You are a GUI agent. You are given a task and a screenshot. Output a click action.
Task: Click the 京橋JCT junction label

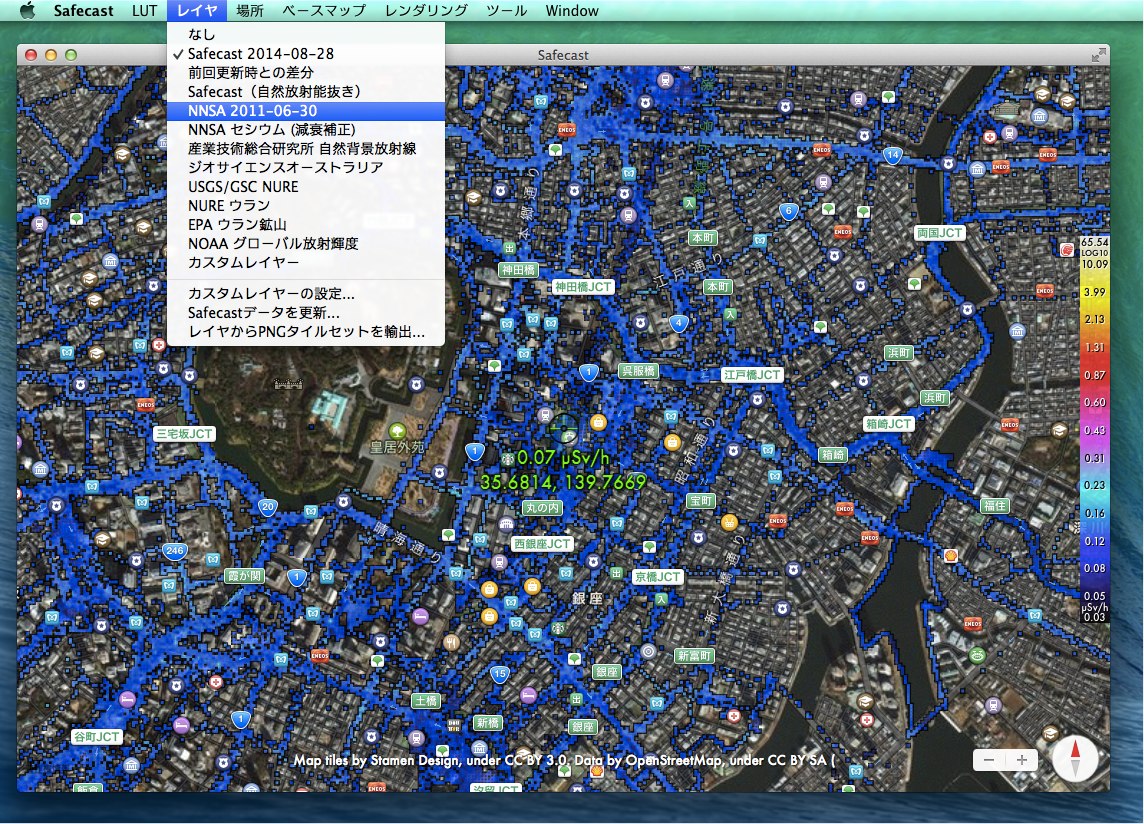657,577
